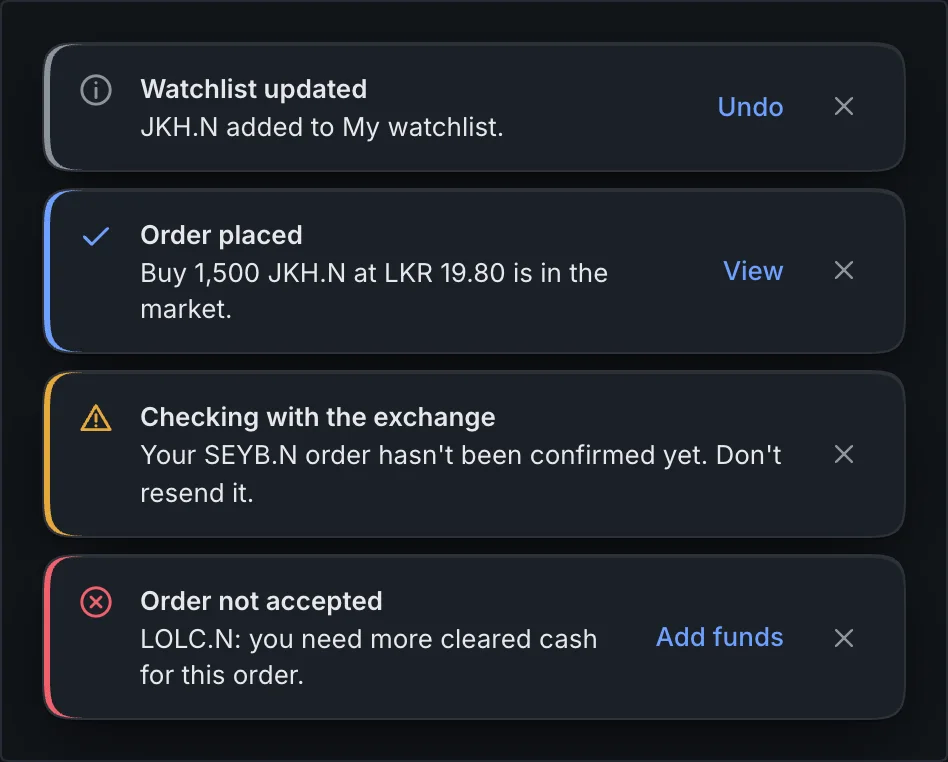This screenshot has height=762, width=948.
Task: Click the JKH.N ticker in the Order placed message
Action: click(x=307, y=273)
